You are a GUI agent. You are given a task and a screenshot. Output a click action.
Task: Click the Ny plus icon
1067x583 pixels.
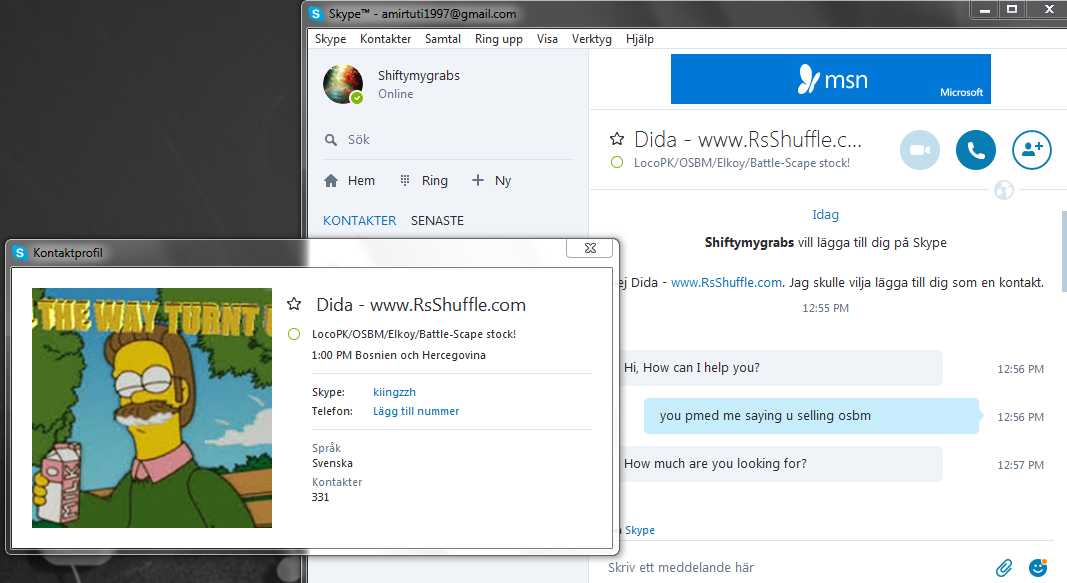(478, 180)
